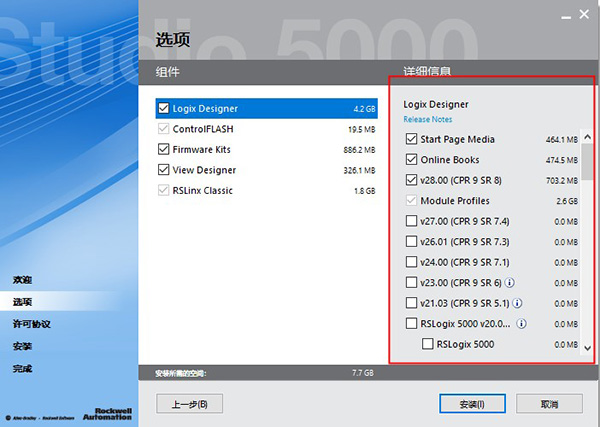This screenshot has width=600, height=427.
Task: Select the 完成 step in sidebar
Action: click(x=22, y=368)
